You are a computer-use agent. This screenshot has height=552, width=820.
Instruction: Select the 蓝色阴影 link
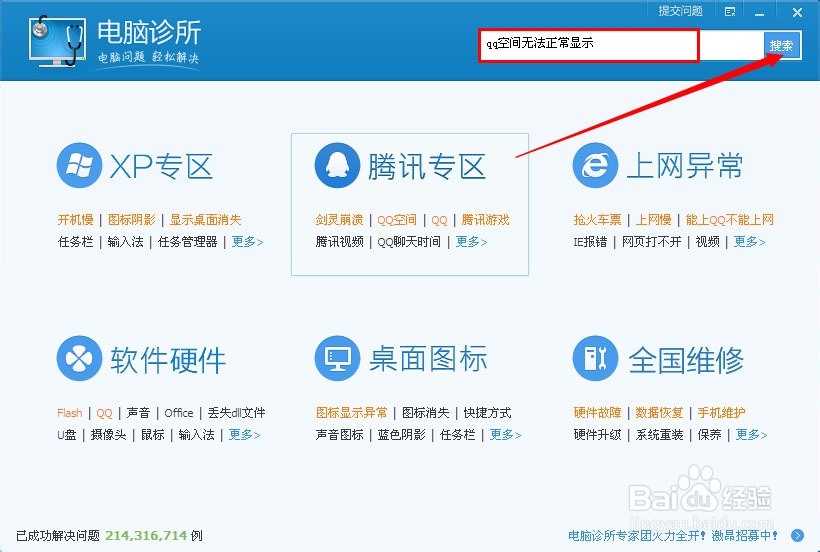[402, 435]
